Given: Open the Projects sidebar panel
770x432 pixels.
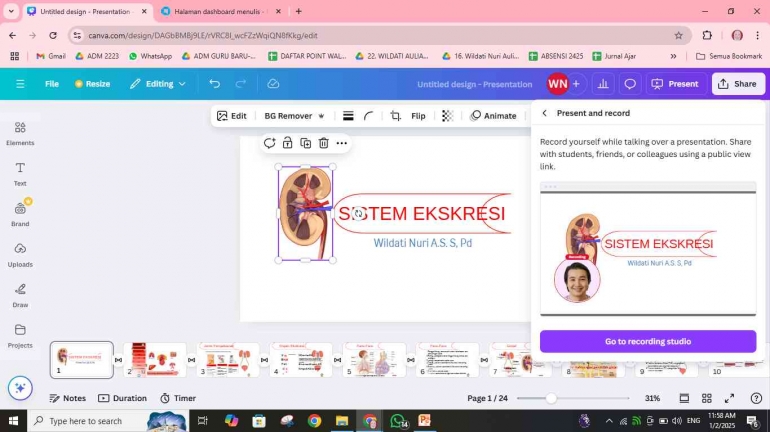Looking at the screenshot, I should pos(20,336).
